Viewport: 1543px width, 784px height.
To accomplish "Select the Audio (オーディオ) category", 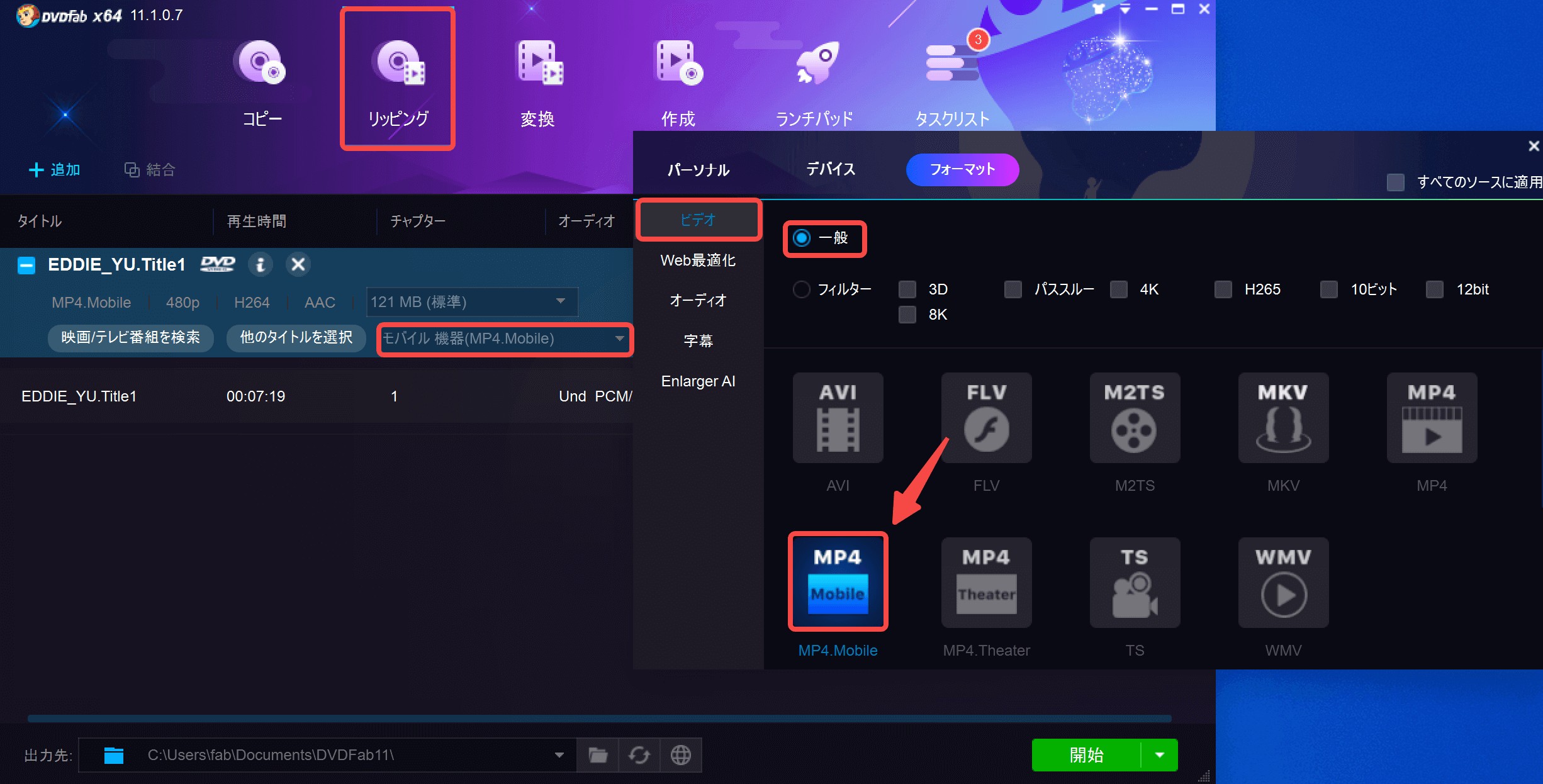I will coord(699,301).
